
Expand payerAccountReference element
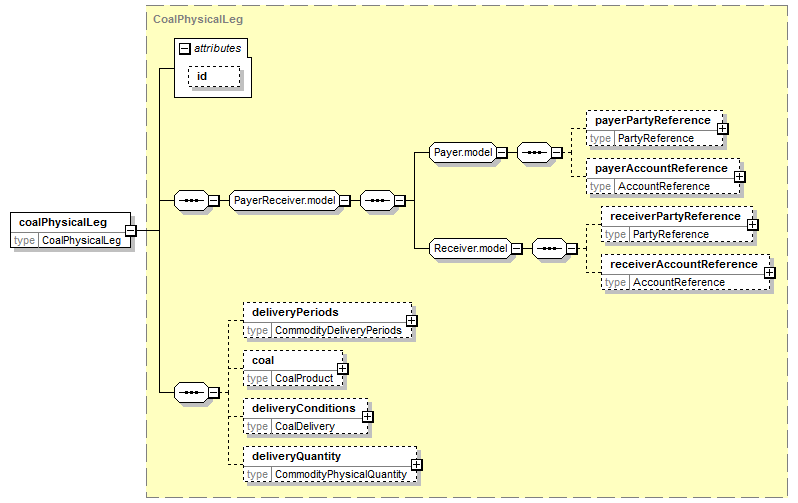[x=739, y=177]
